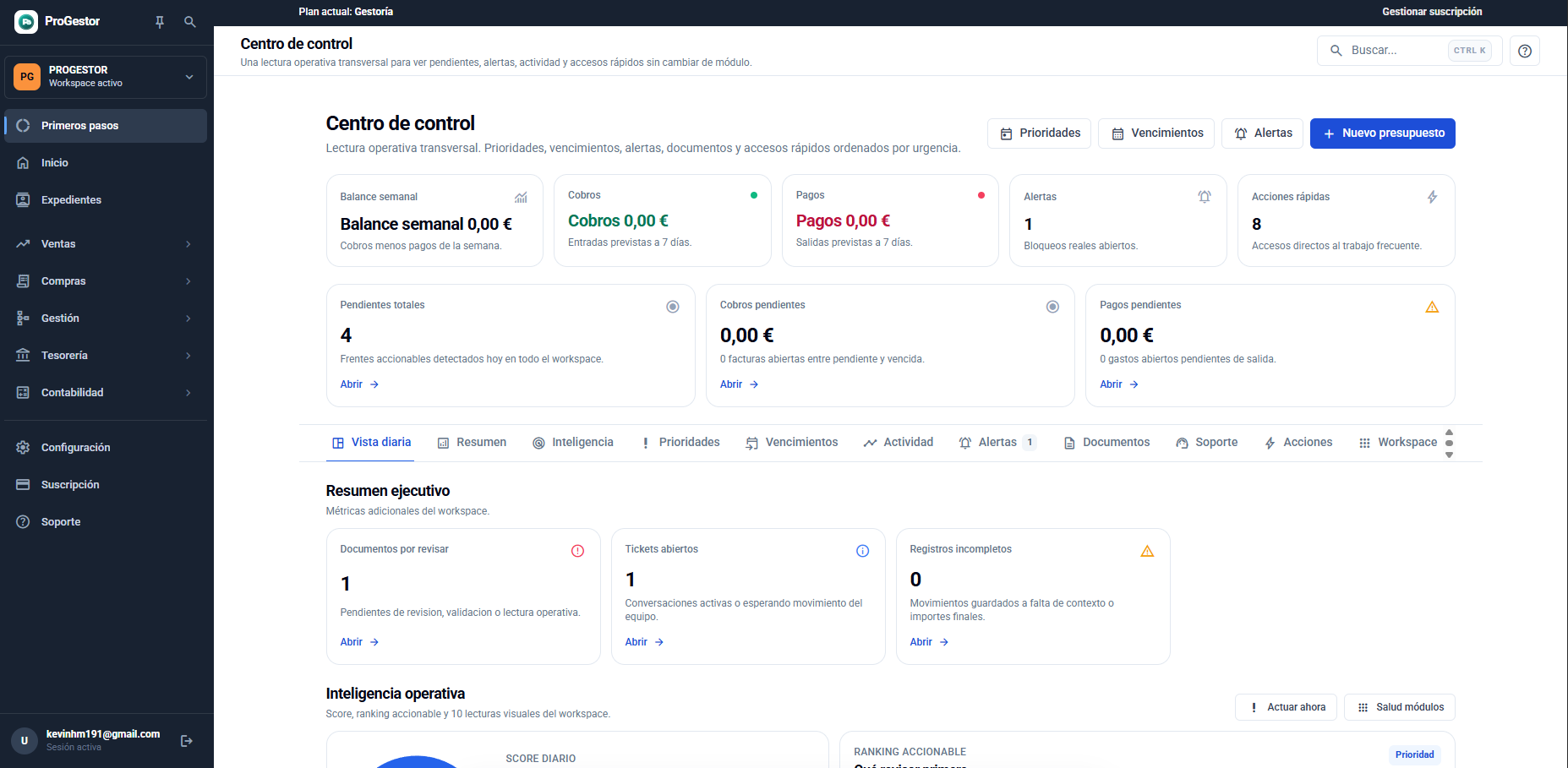
Task: Click the Actuar ahora button
Action: pos(1287,707)
